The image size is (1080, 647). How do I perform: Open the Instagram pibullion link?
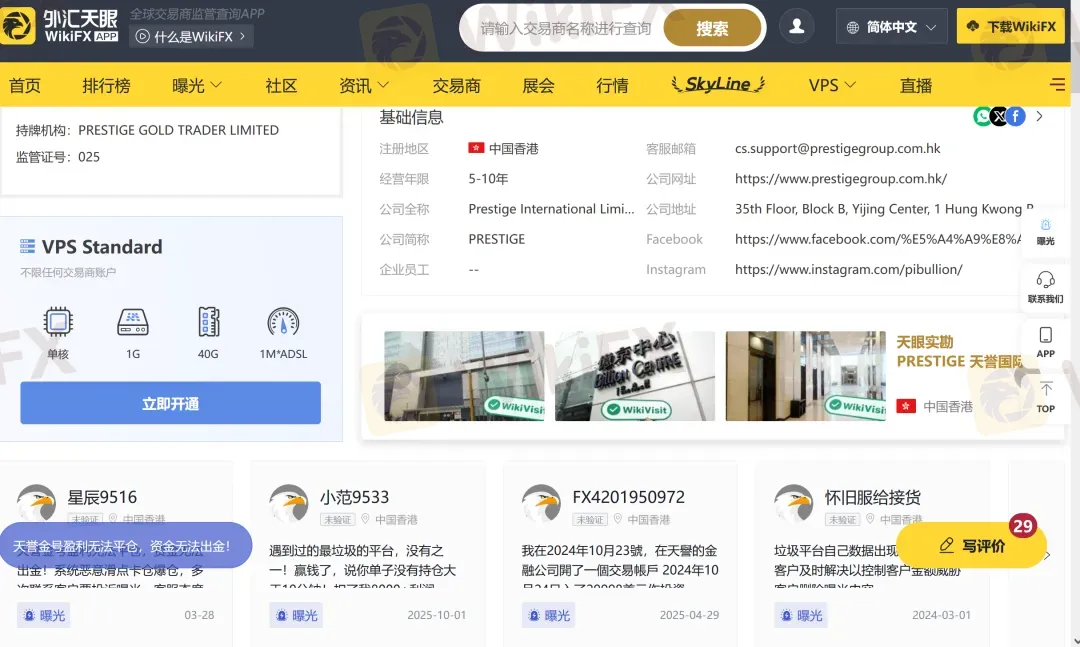coord(849,269)
